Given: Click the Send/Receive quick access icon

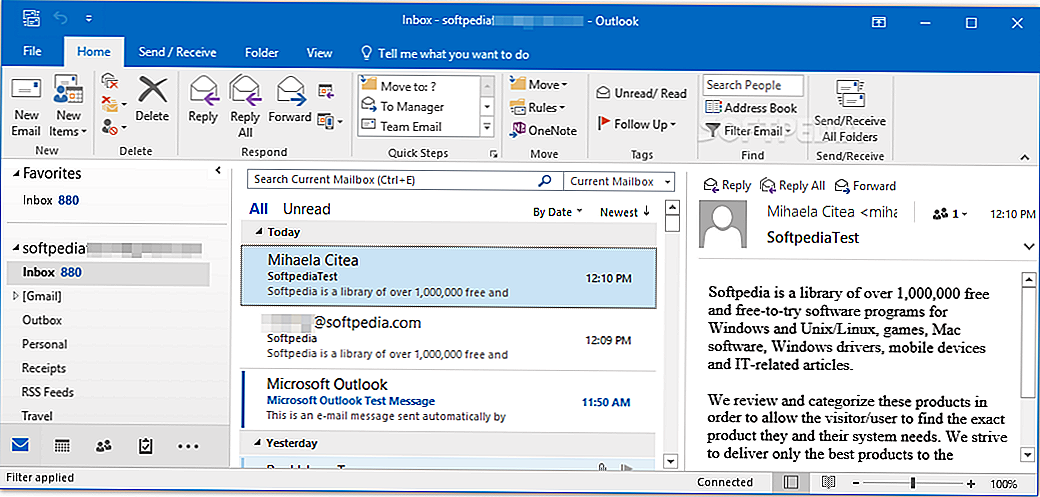Looking at the screenshot, I should [x=31, y=19].
